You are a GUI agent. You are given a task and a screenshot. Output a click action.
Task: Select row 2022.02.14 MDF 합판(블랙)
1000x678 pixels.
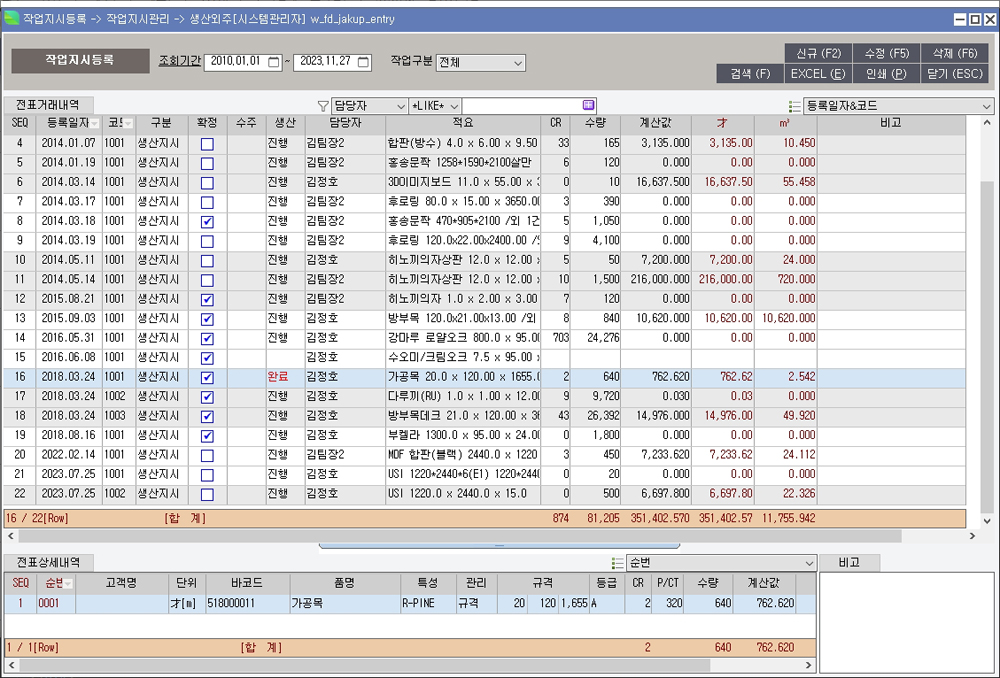[x=485, y=455]
